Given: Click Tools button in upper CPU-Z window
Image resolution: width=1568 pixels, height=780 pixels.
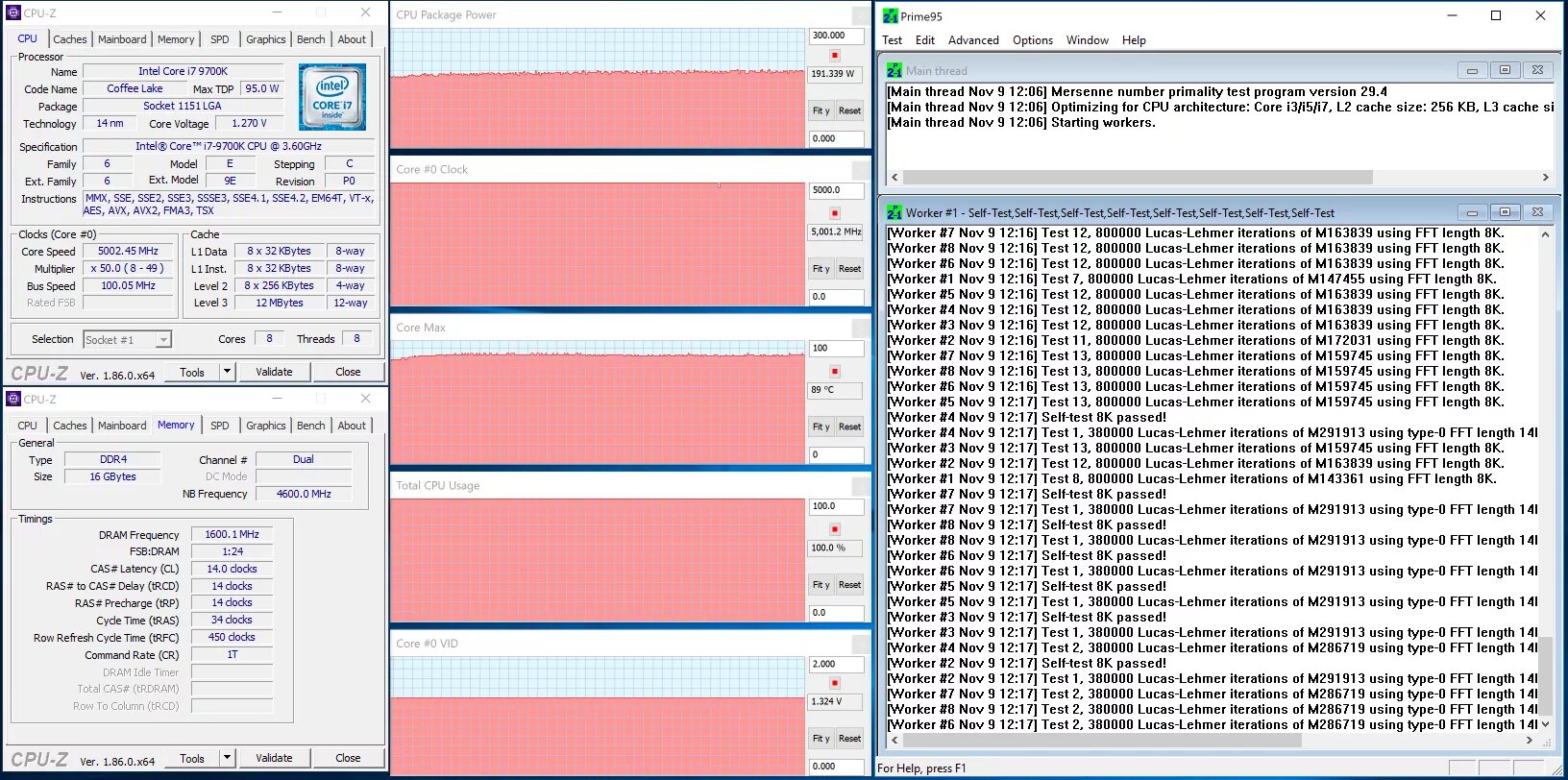Looking at the screenshot, I should pos(192,372).
